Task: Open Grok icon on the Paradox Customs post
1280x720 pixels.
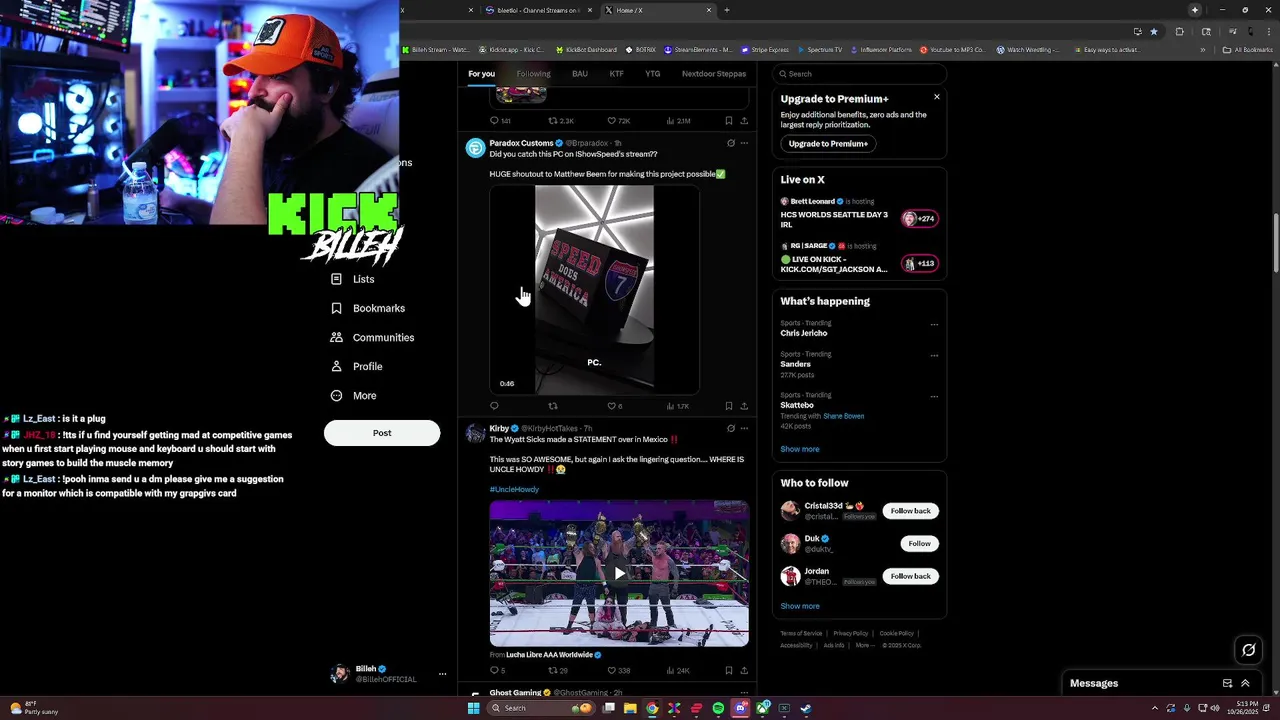Action: (x=731, y=143)
